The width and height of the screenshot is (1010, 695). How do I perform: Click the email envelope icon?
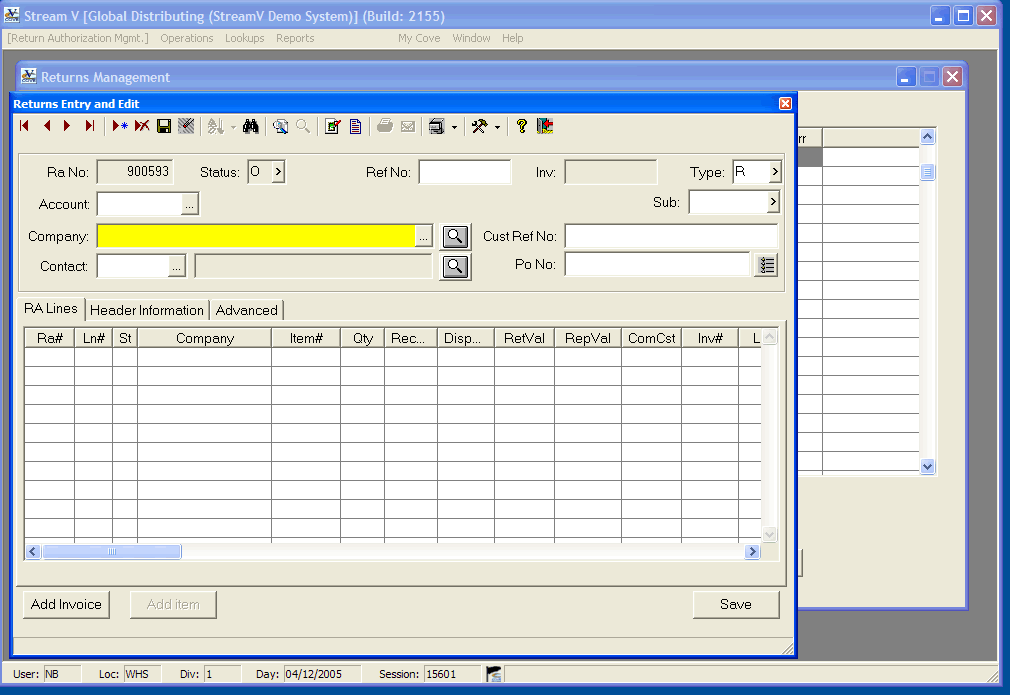click(408, 126)
